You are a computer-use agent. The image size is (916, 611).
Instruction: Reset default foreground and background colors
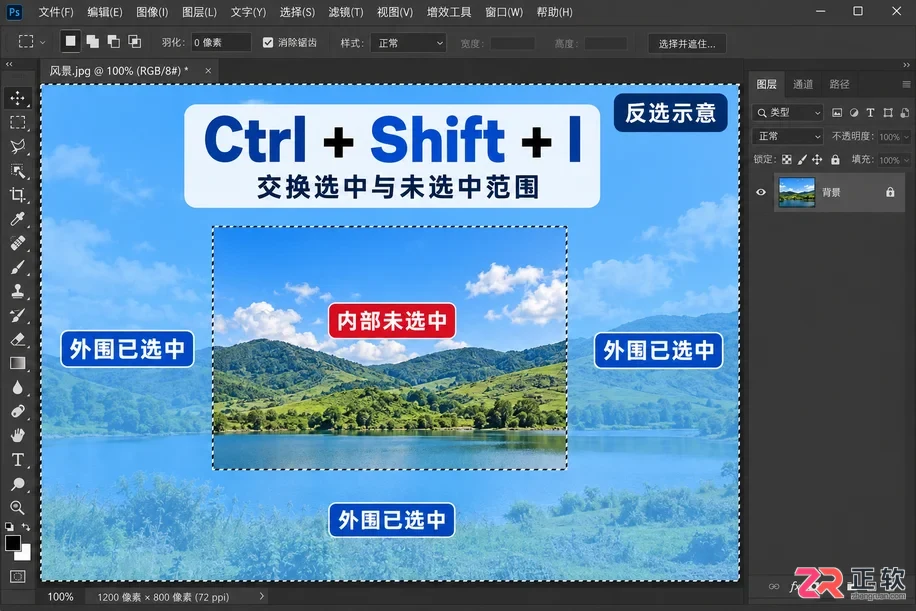coord(9,527)
